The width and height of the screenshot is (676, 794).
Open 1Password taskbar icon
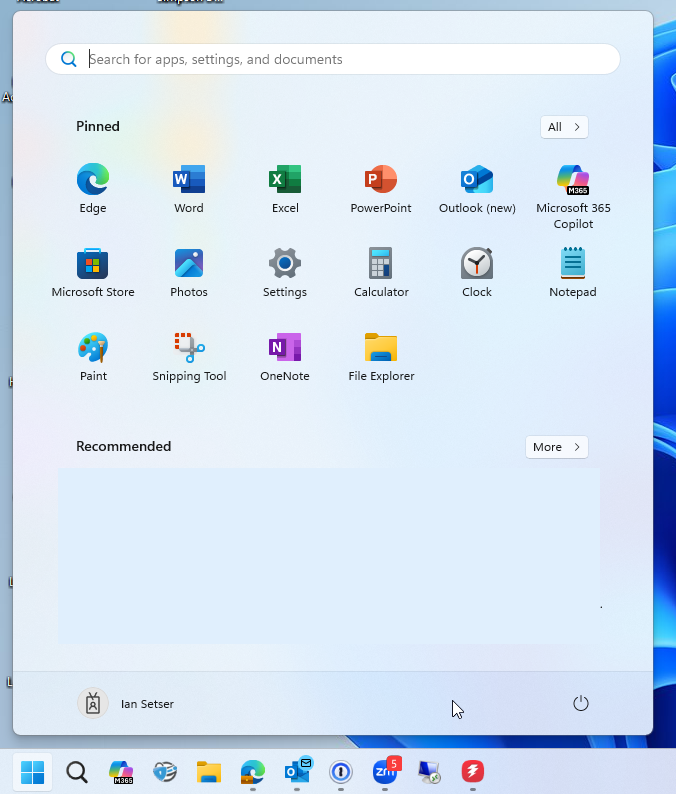[341, 772]
